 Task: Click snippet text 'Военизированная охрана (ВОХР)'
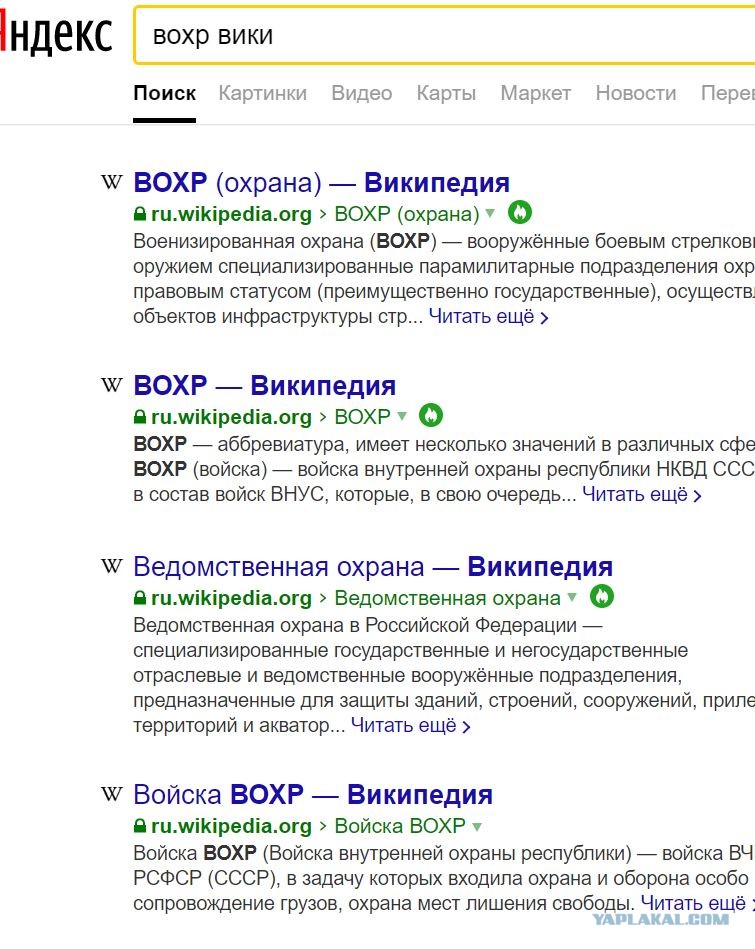[x=285, y=241]
